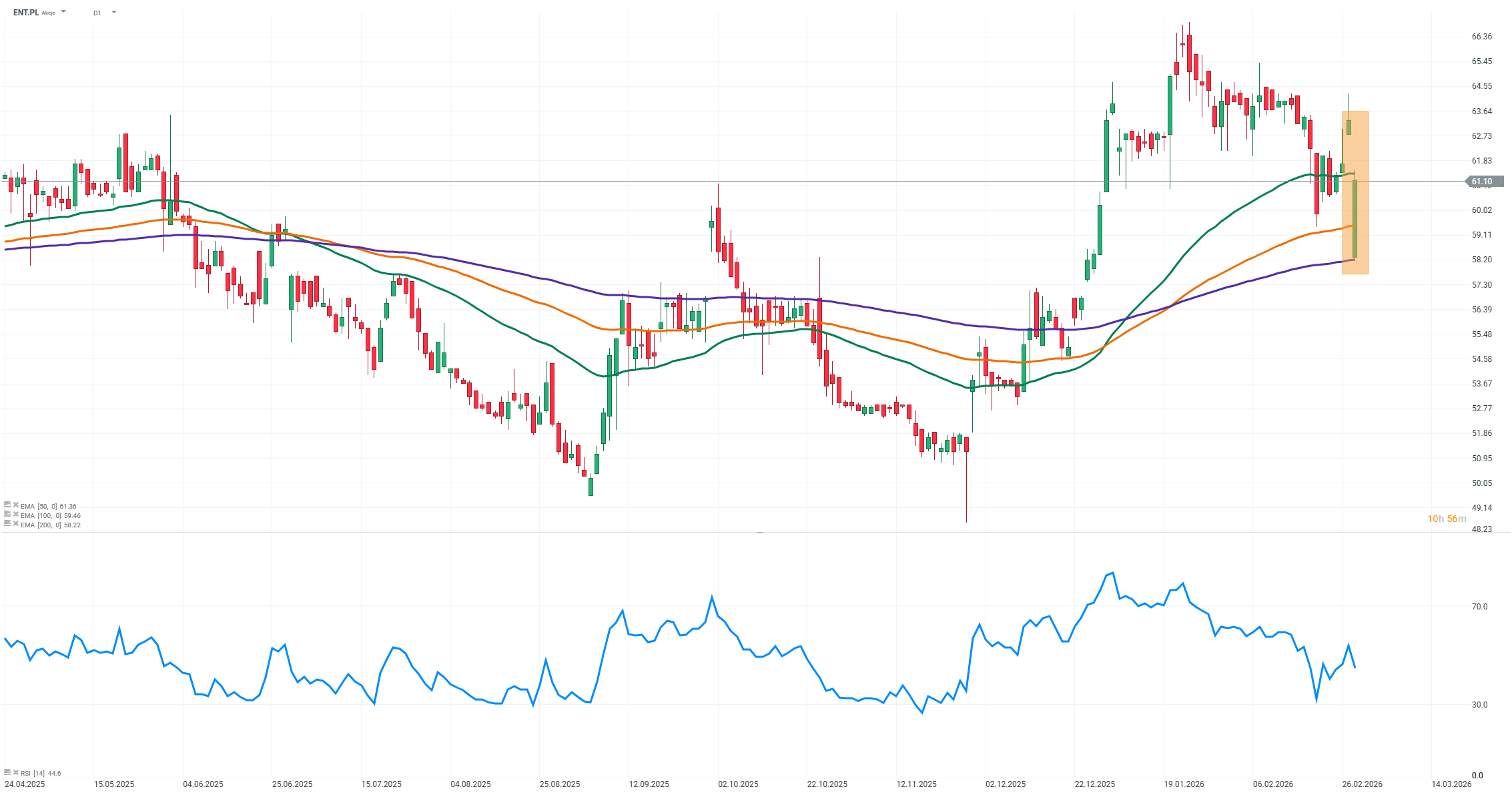
Task: Click the panel divider handle above RSI
Action: tap(759, 533)
